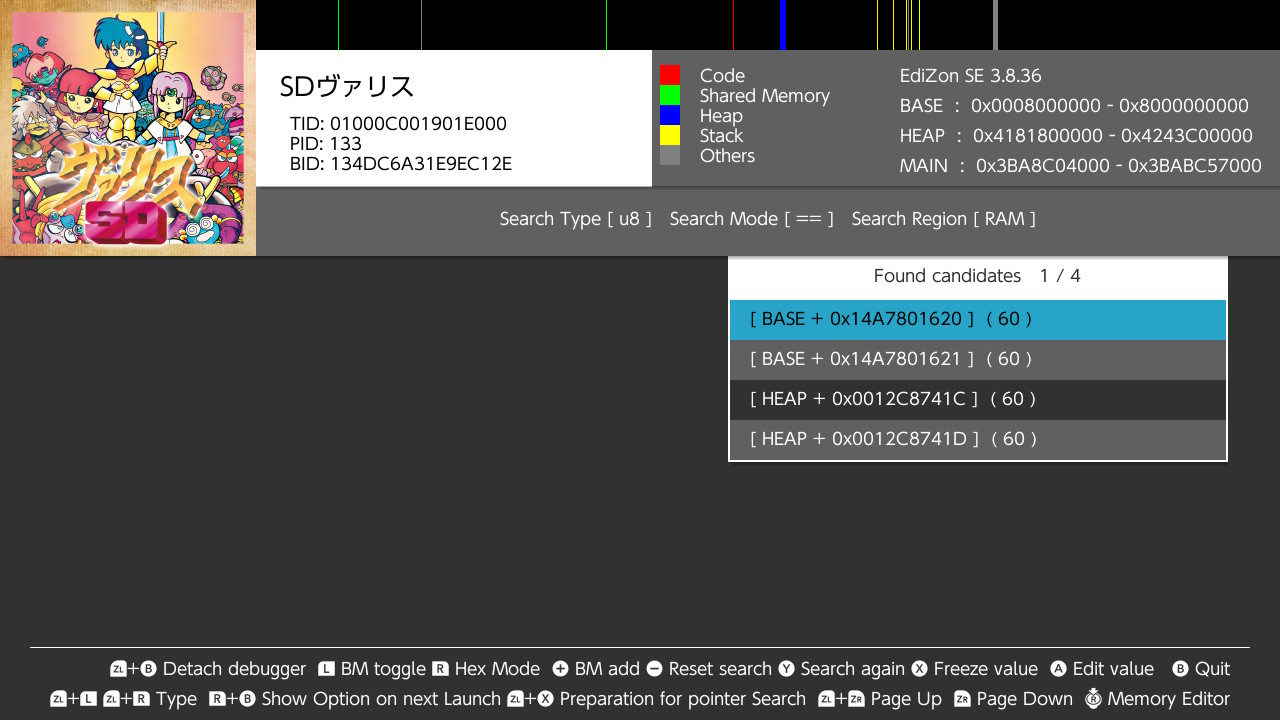
Task: Click the HEAP address range line
Action: click(x=1076, y=136)
